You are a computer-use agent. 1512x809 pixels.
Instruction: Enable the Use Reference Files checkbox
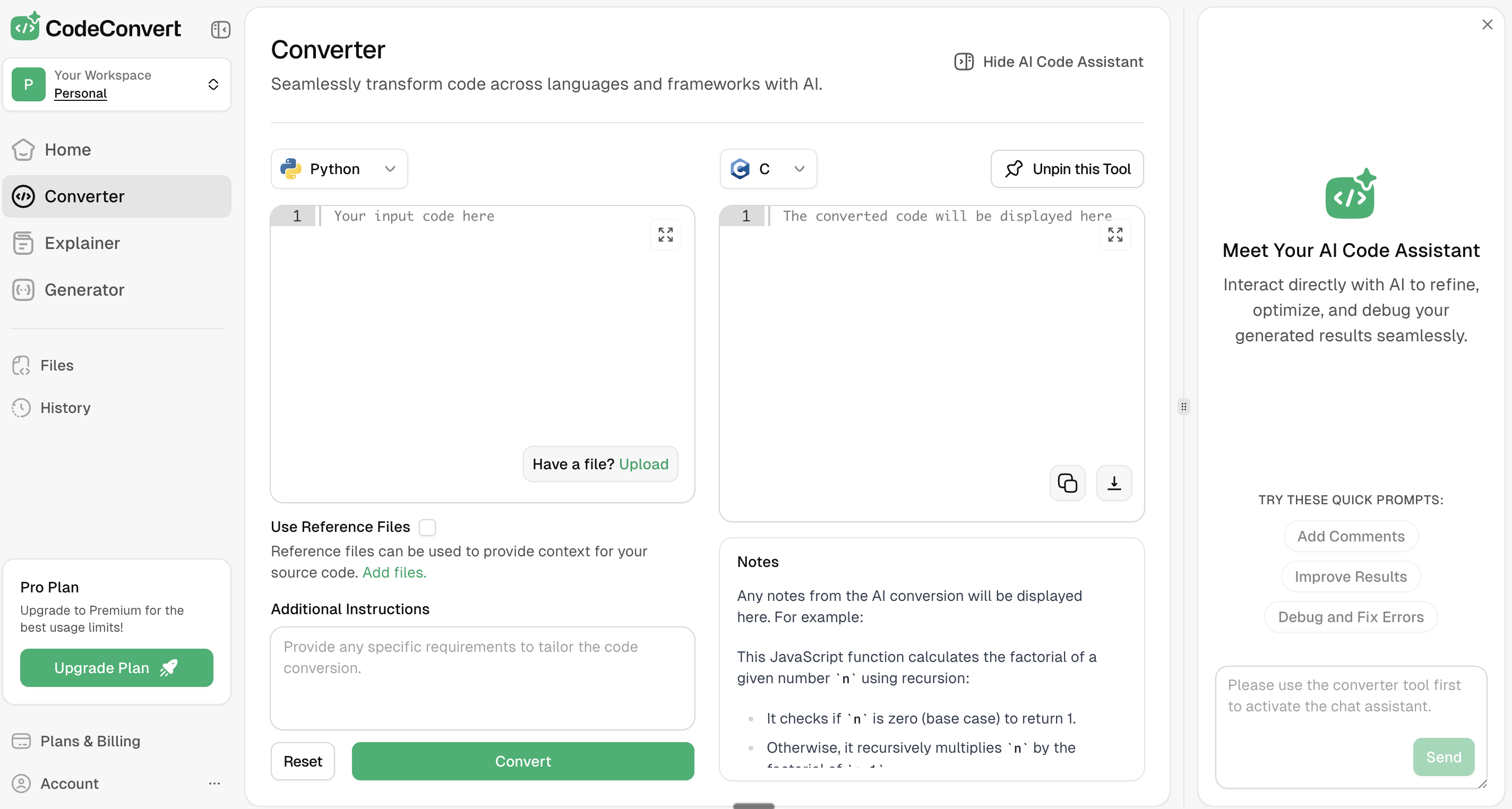coord(427,527)
